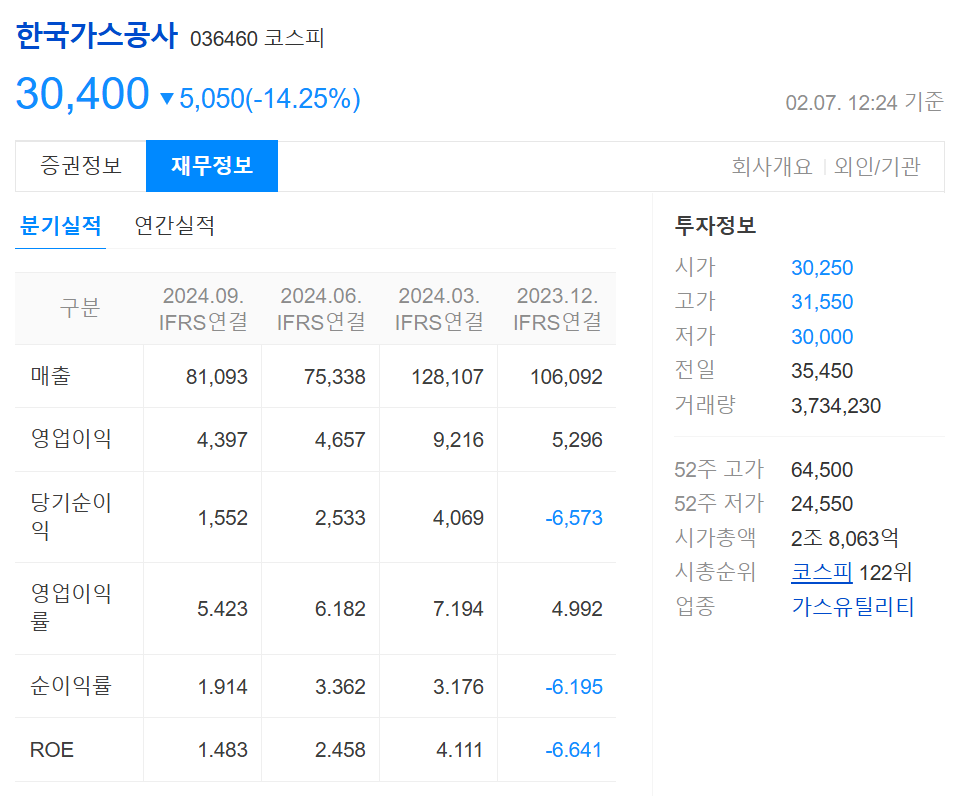Viewport: 964px width, 796px height.
Task: Click the negative net income value -6,573
Action: (x=574, y=518)
